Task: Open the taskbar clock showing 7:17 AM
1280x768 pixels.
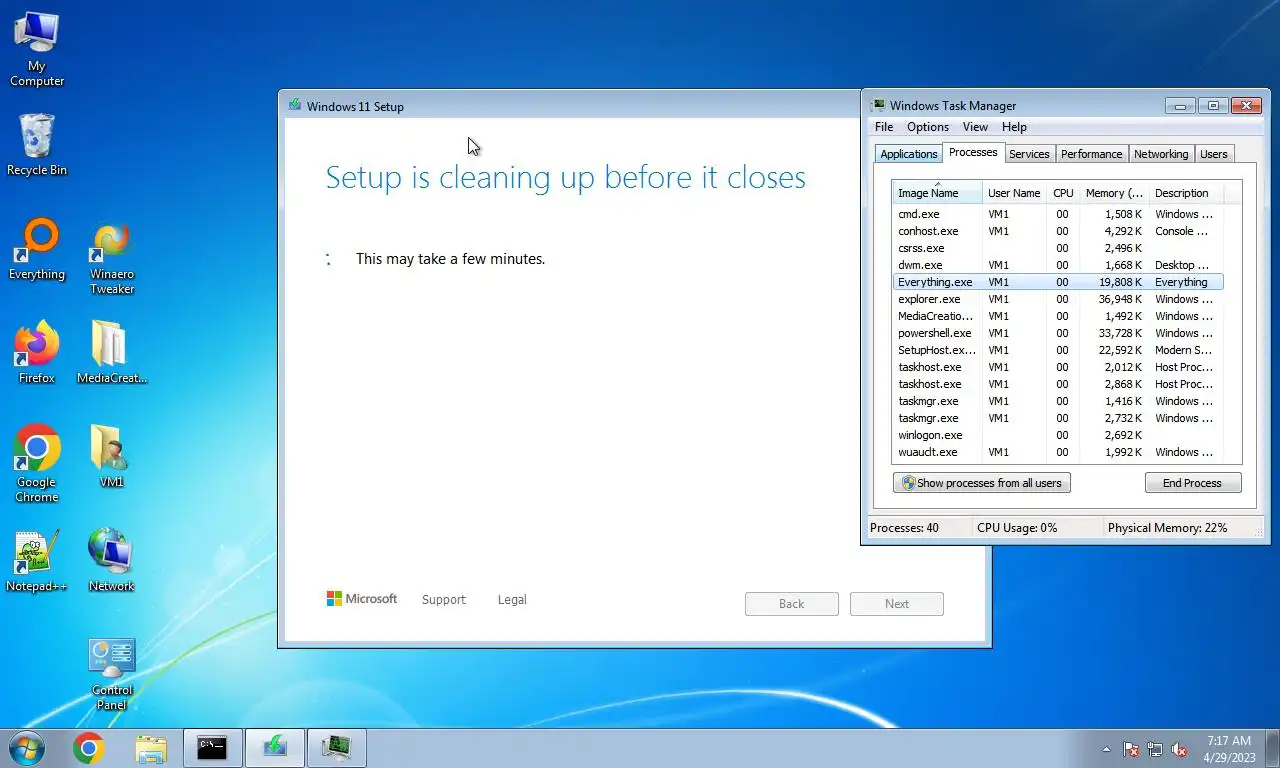Action: [1228, 749]
